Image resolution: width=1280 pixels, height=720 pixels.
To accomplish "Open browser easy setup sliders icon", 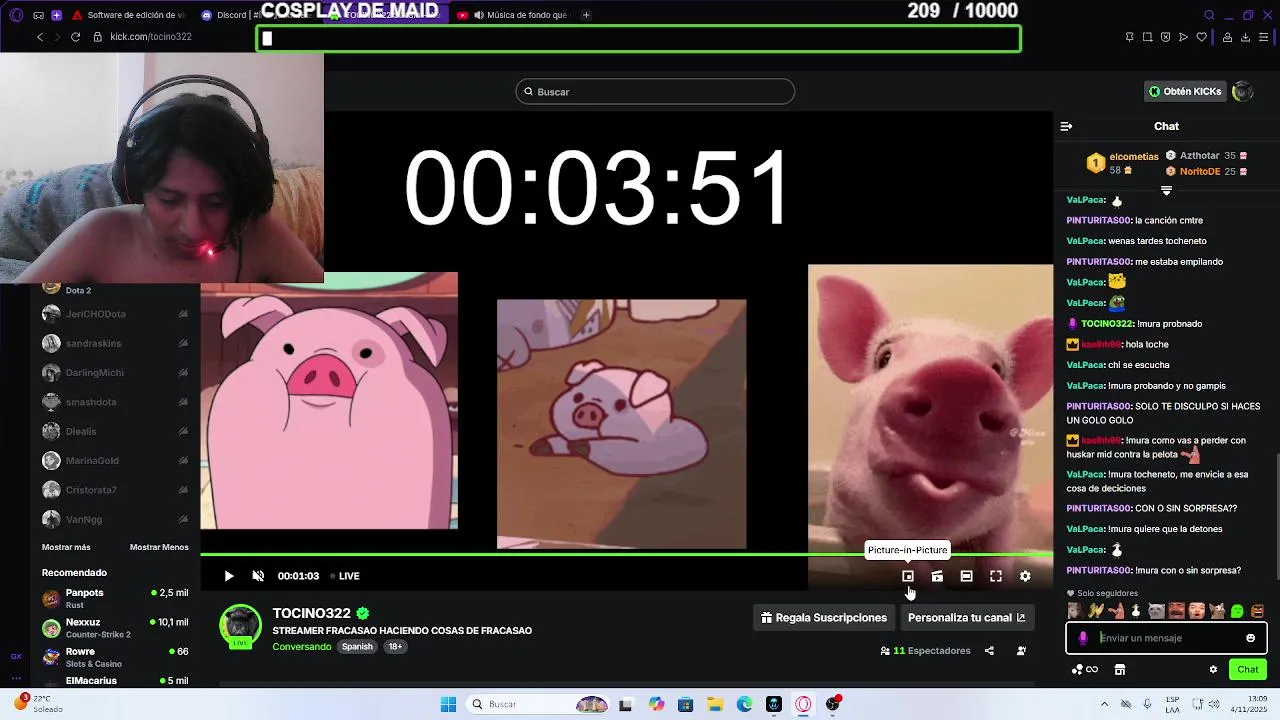I will pyautogui.click(x=1264, y=37).
